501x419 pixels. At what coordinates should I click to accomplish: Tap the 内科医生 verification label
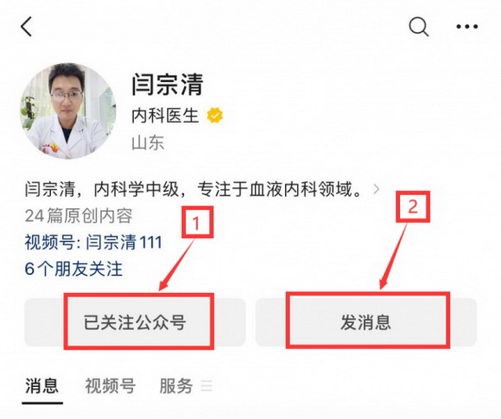pos(165,116)
